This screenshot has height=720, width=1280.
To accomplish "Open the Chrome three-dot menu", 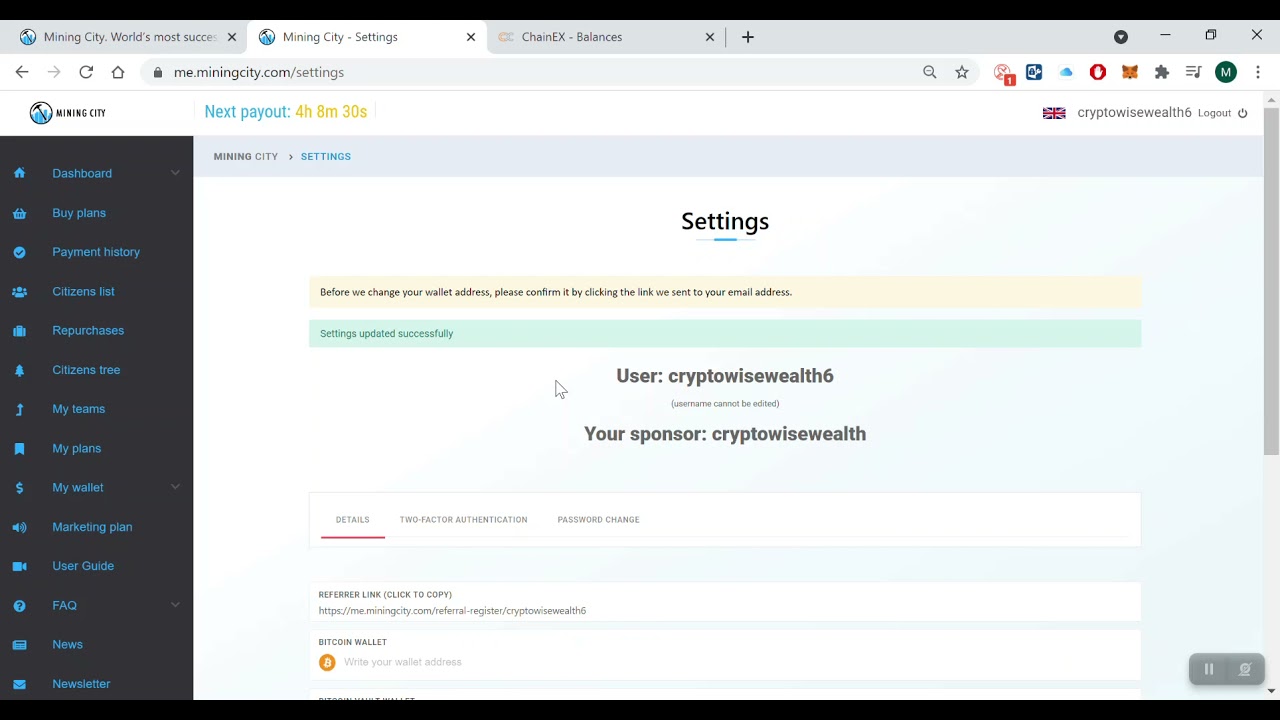I will 1258,72.
